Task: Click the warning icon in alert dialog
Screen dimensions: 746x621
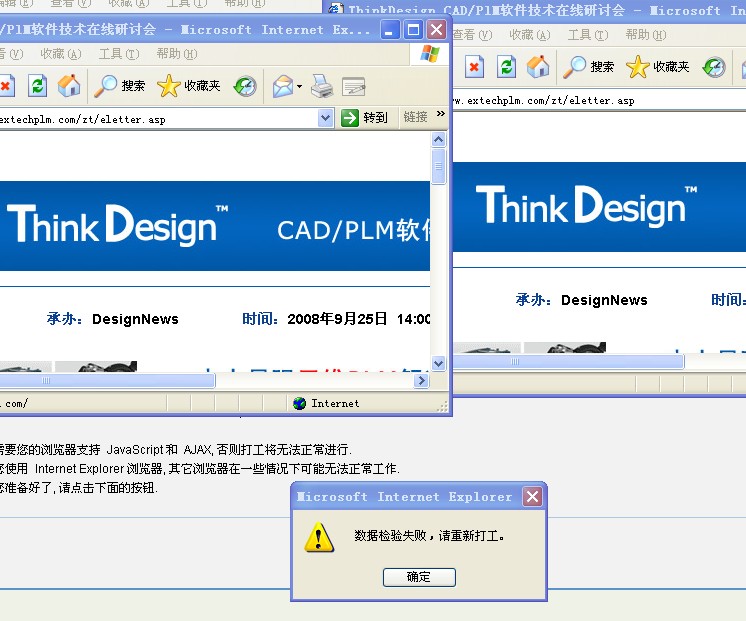Action: pos(319,538)
